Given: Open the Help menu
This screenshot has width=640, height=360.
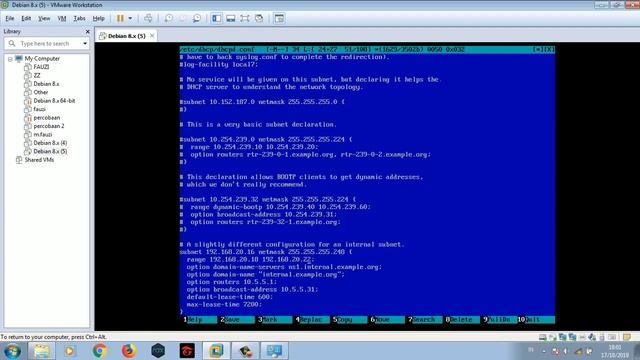Looking at the screenshot, I should pyautogui.click(x=98, y=18).
